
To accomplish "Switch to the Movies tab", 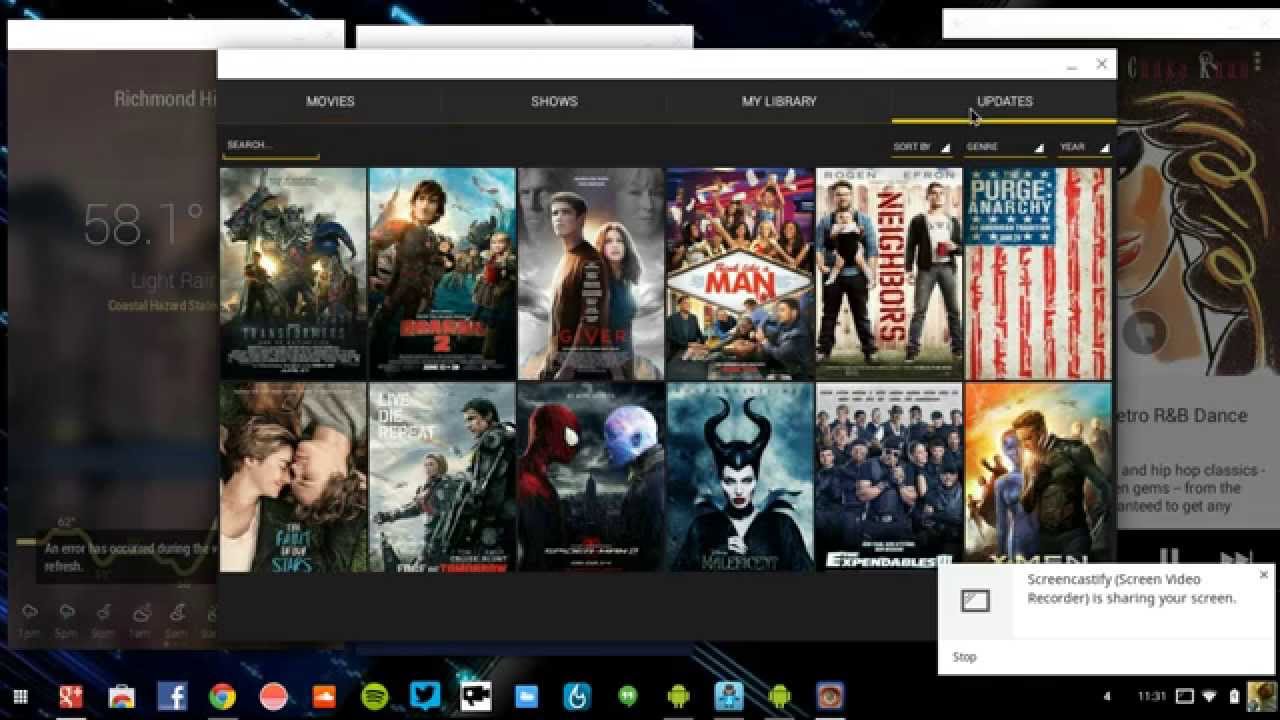I will [330, 101].
